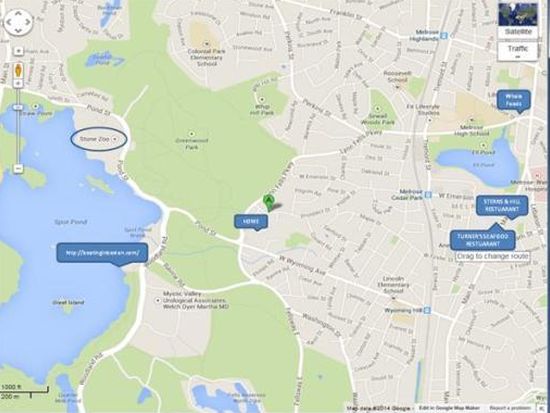Click the Melrose Cedar Park station icon

[x=428, y=194]
